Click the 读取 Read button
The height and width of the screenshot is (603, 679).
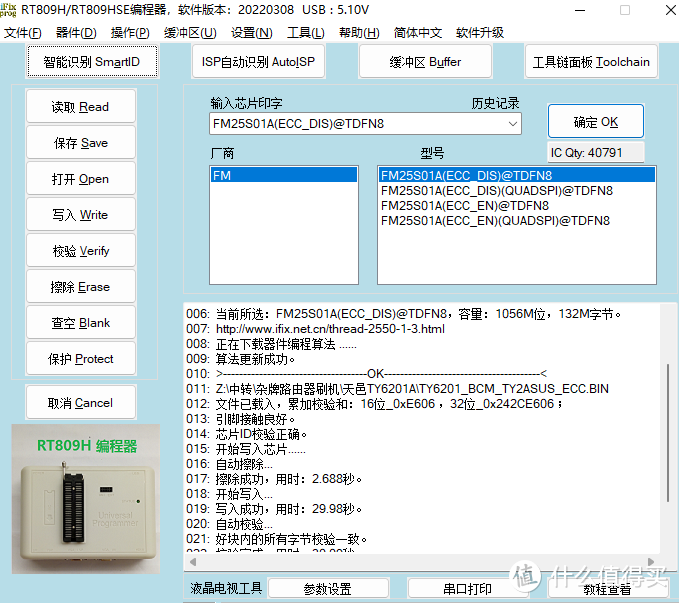pos(81,107)
